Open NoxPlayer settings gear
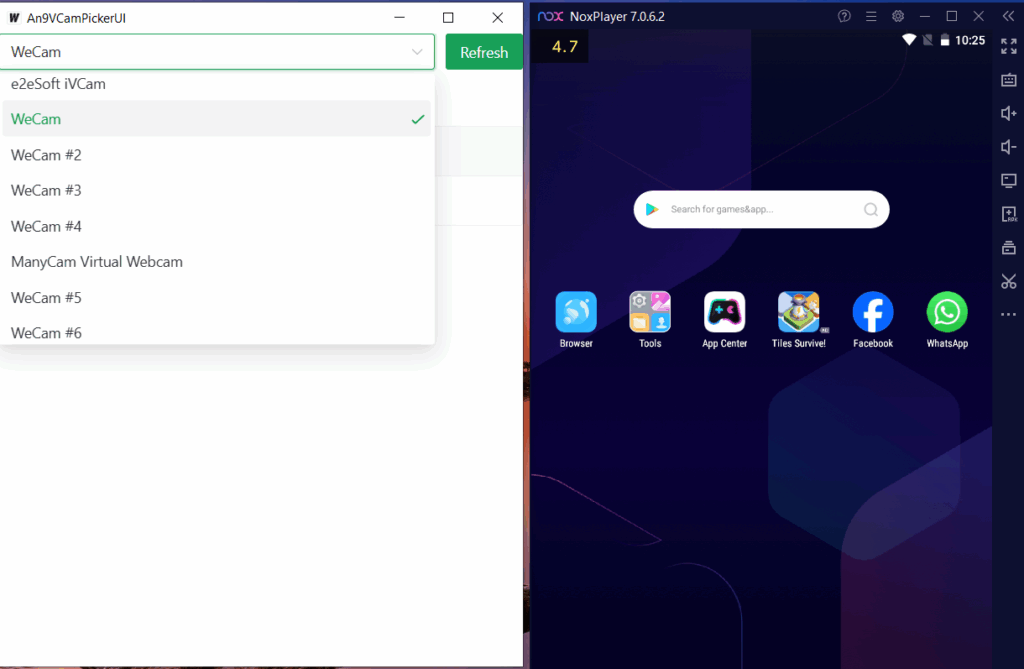The image size is (1024, 669). coord(898,16)
